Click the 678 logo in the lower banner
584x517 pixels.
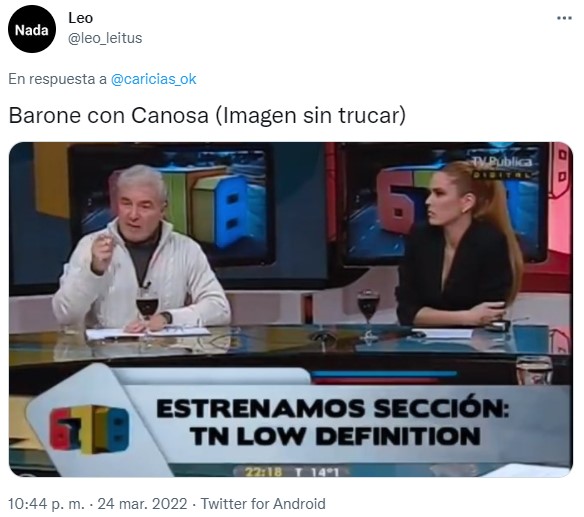89,428
